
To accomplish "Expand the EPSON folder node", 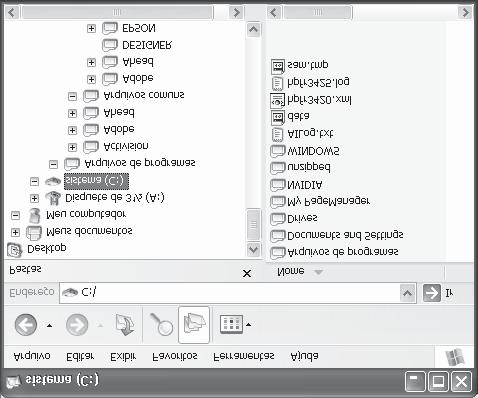I will tap(91, 28).
